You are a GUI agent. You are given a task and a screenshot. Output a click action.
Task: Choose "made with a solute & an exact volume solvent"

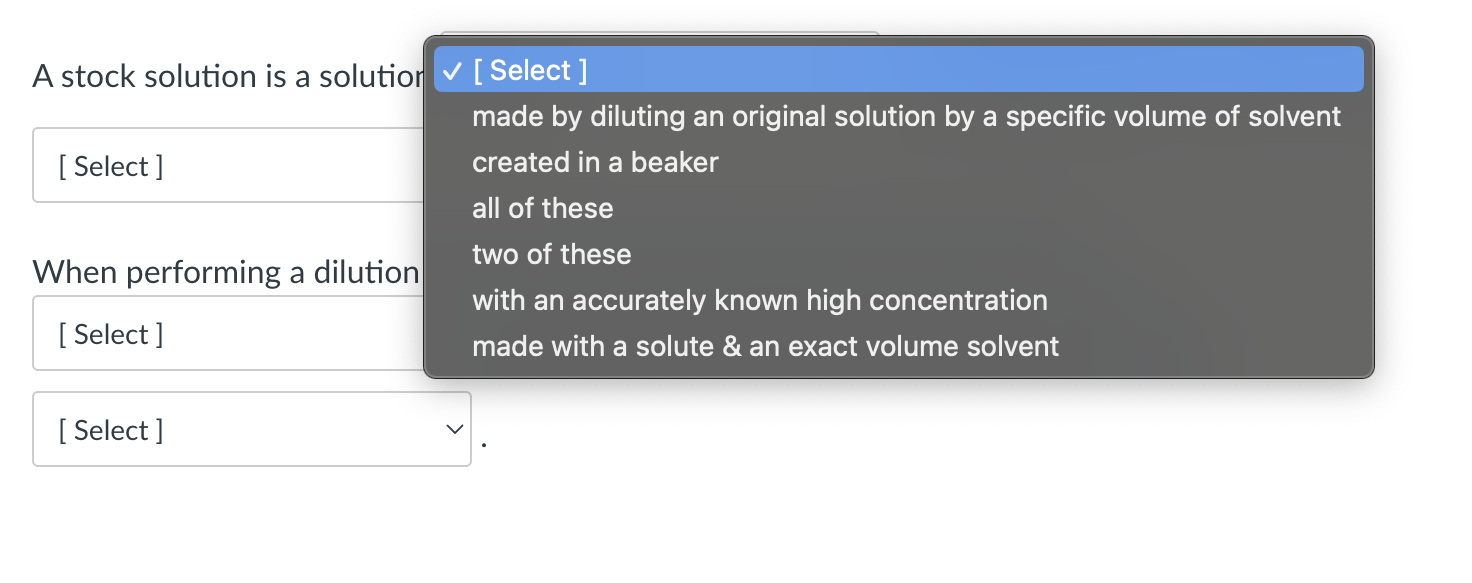tap(765, 346)
